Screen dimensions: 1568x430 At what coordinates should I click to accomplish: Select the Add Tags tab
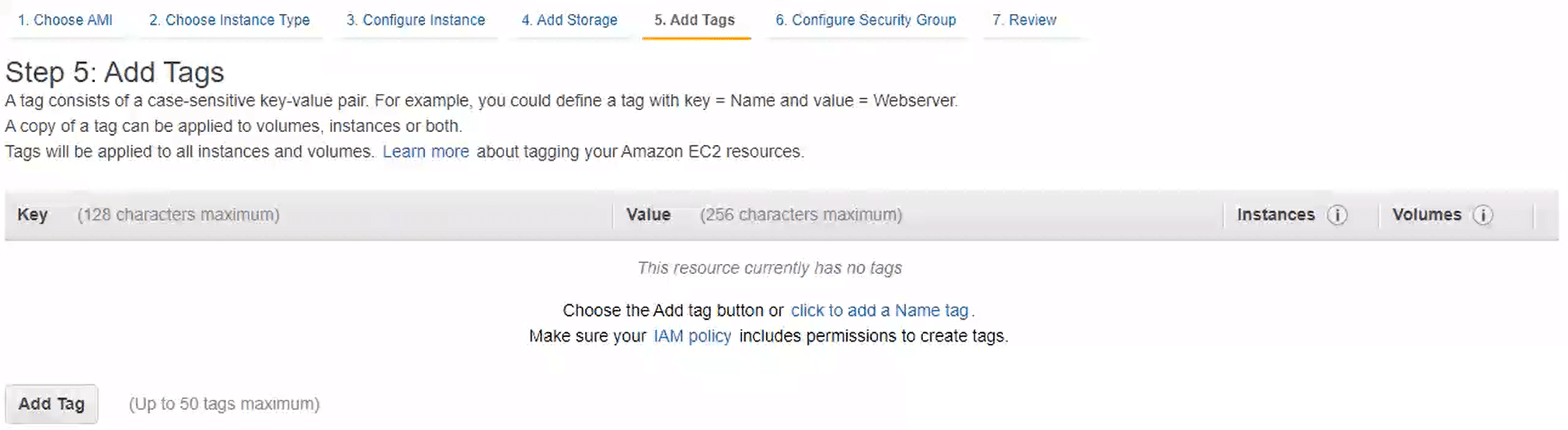coord(695,20)
